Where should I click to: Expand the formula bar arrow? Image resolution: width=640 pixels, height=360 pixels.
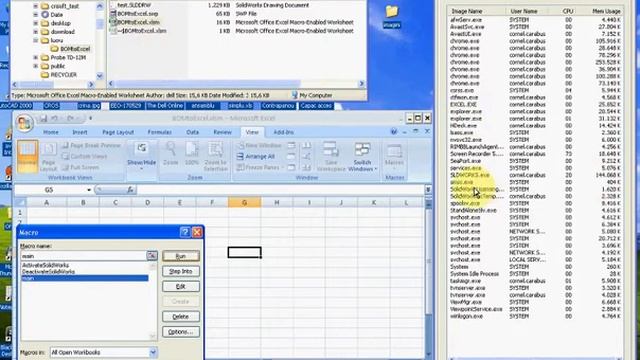click(428, 189)
